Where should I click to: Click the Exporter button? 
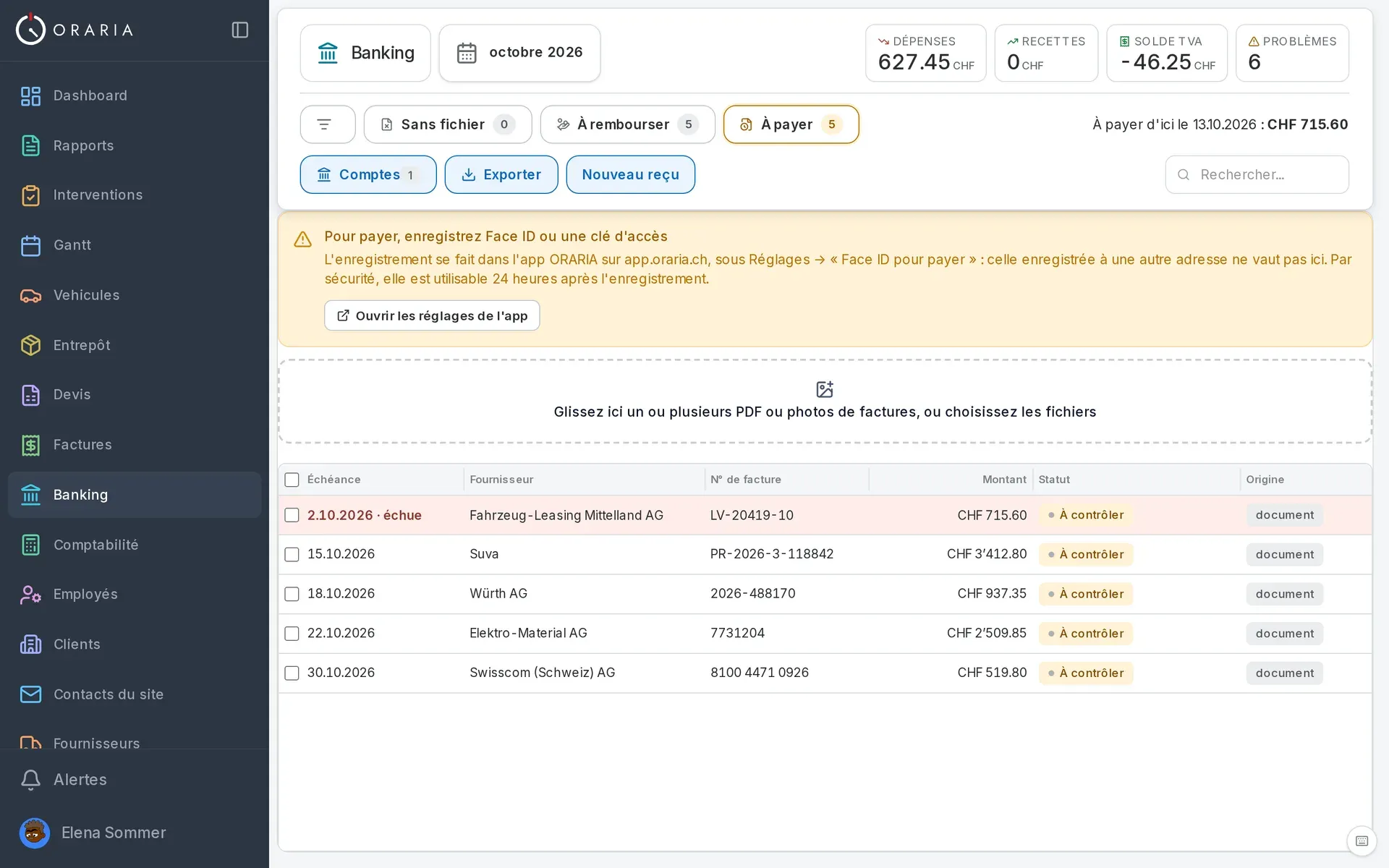501,174
